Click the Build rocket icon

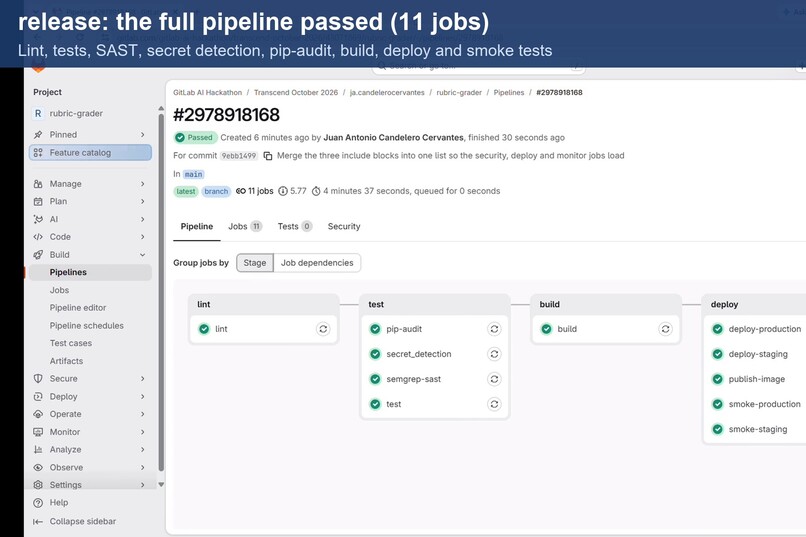point(38,255)
